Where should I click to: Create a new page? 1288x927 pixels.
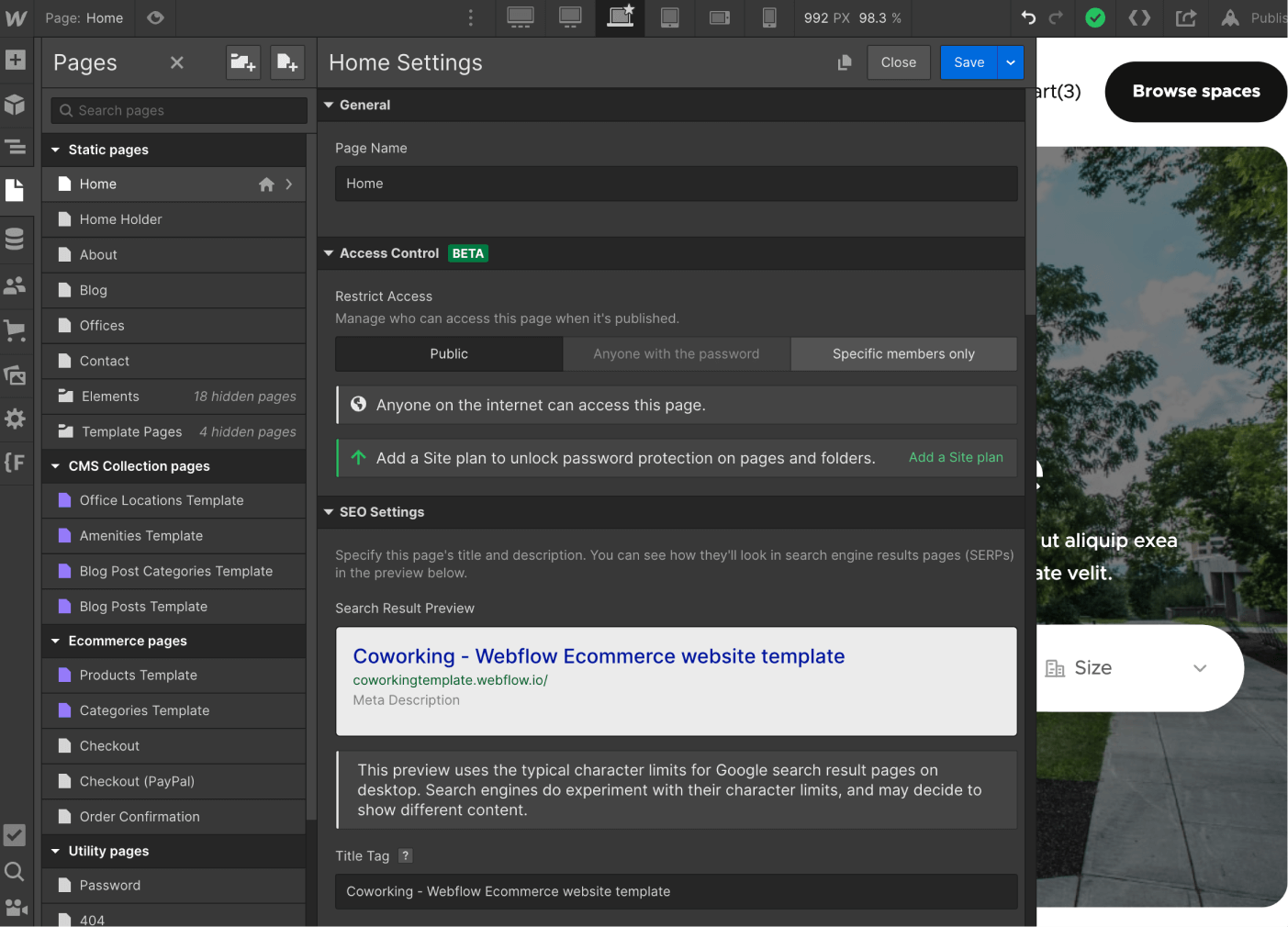tap(287, 62)
